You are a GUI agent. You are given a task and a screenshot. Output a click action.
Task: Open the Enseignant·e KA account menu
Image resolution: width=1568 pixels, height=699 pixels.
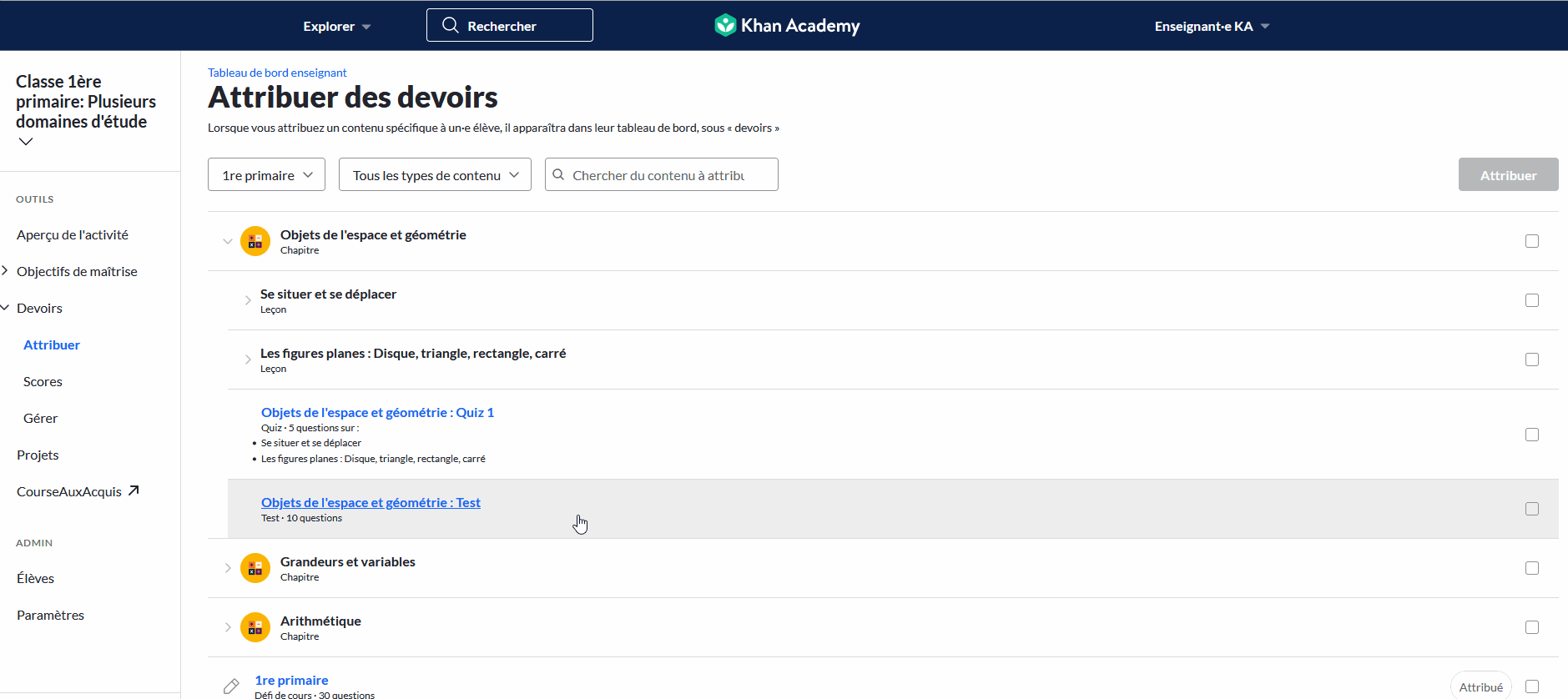[x=1212, y=26]
